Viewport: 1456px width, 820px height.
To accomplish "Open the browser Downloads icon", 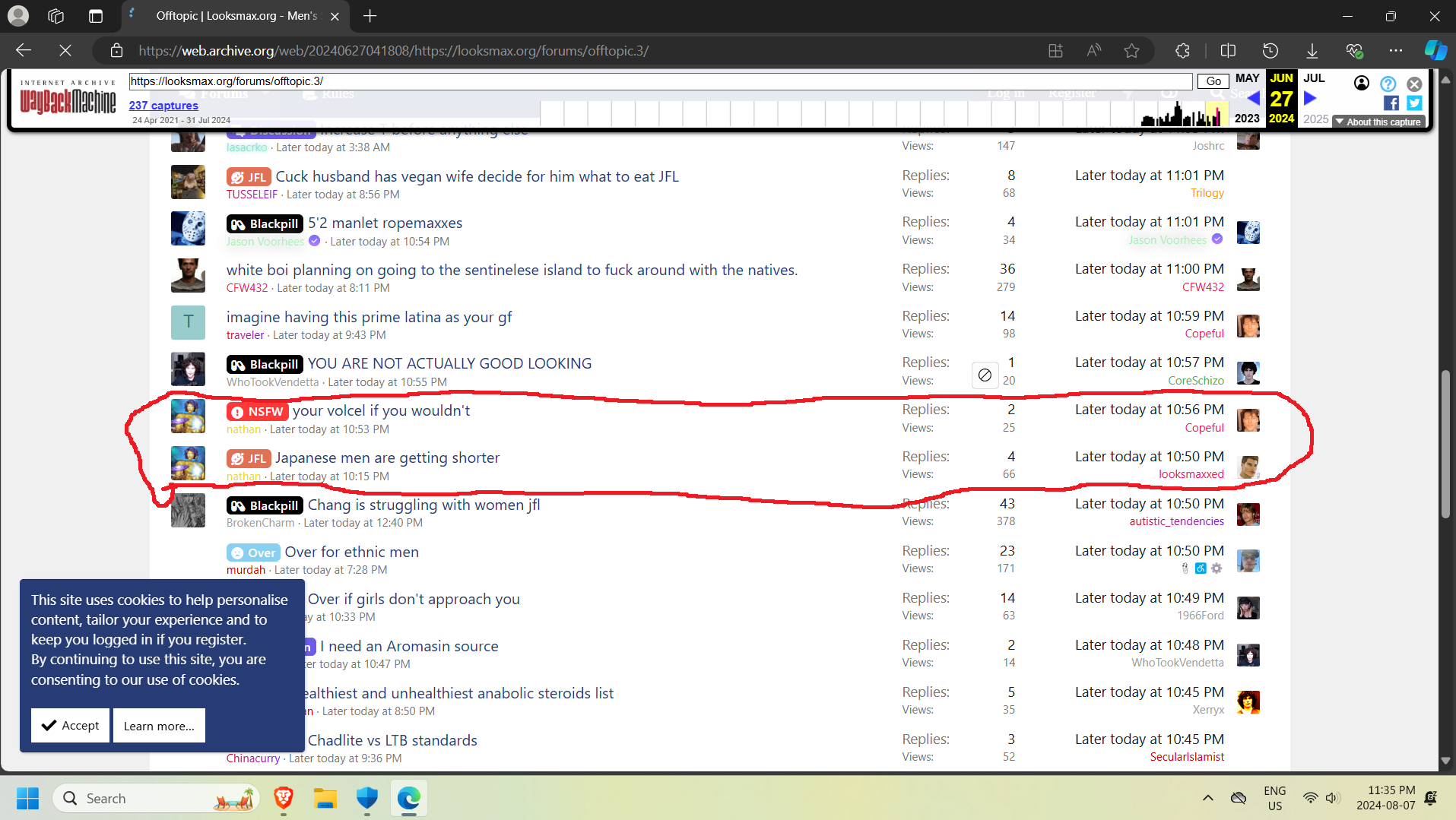I will point(1312,51).
